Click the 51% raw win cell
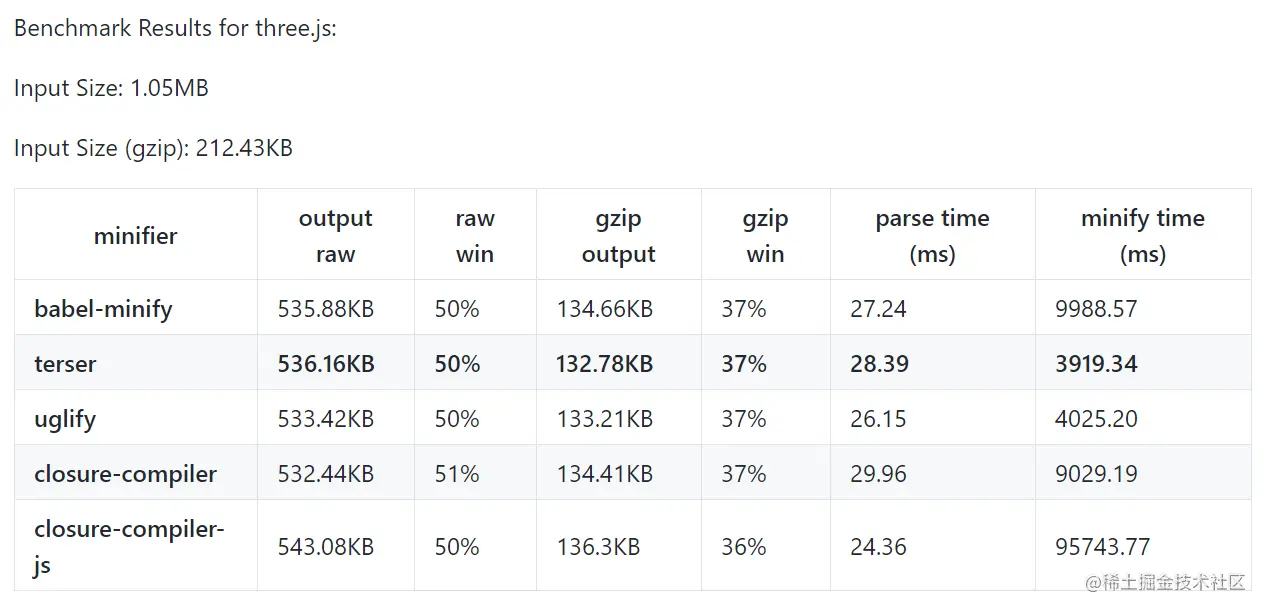The height and width of the screenshot is (611, 1264). click(457, 474)
